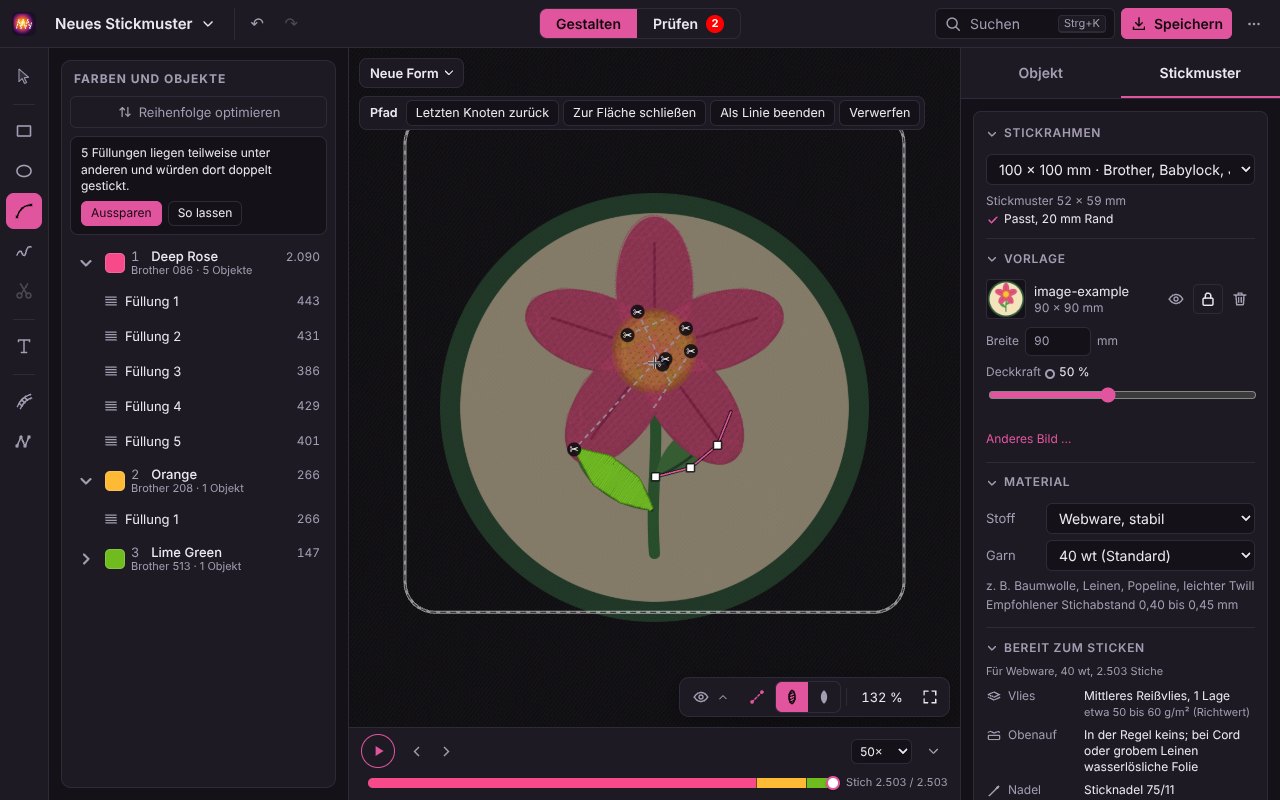Open the three-dot more menu
1280x800 pixels.
click(x=1254, y=24)
